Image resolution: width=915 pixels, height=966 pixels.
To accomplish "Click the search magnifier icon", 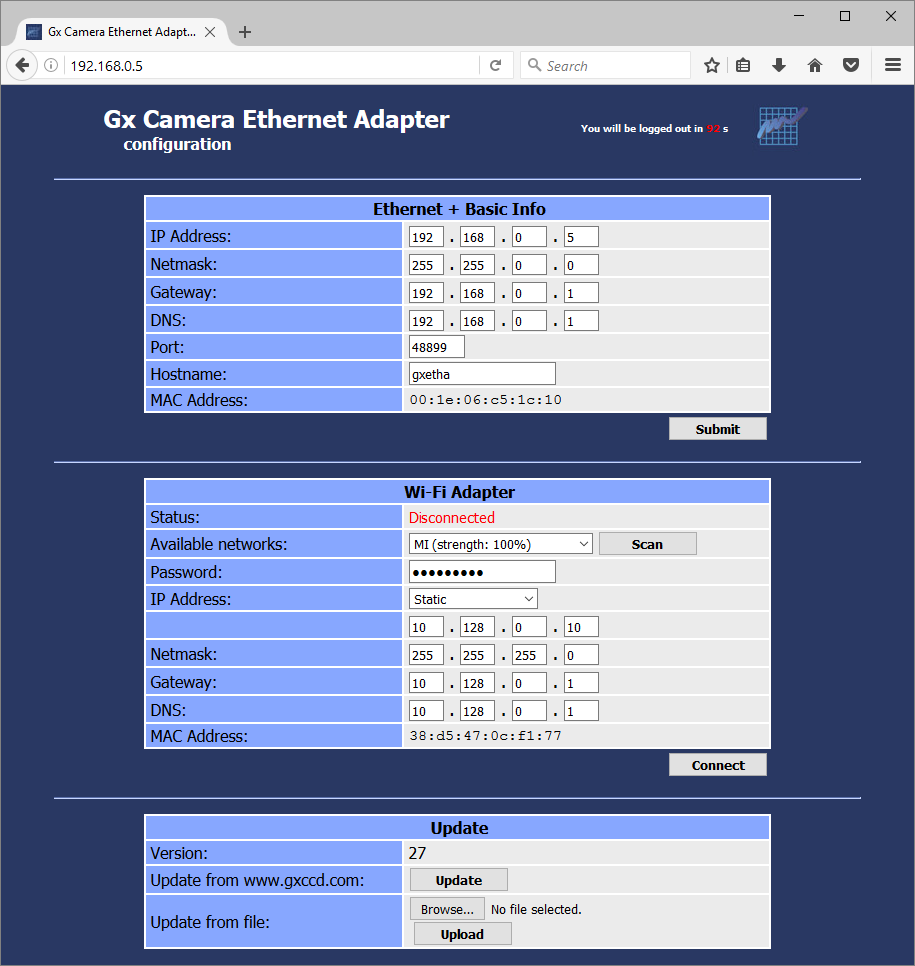I will point(534,65).
